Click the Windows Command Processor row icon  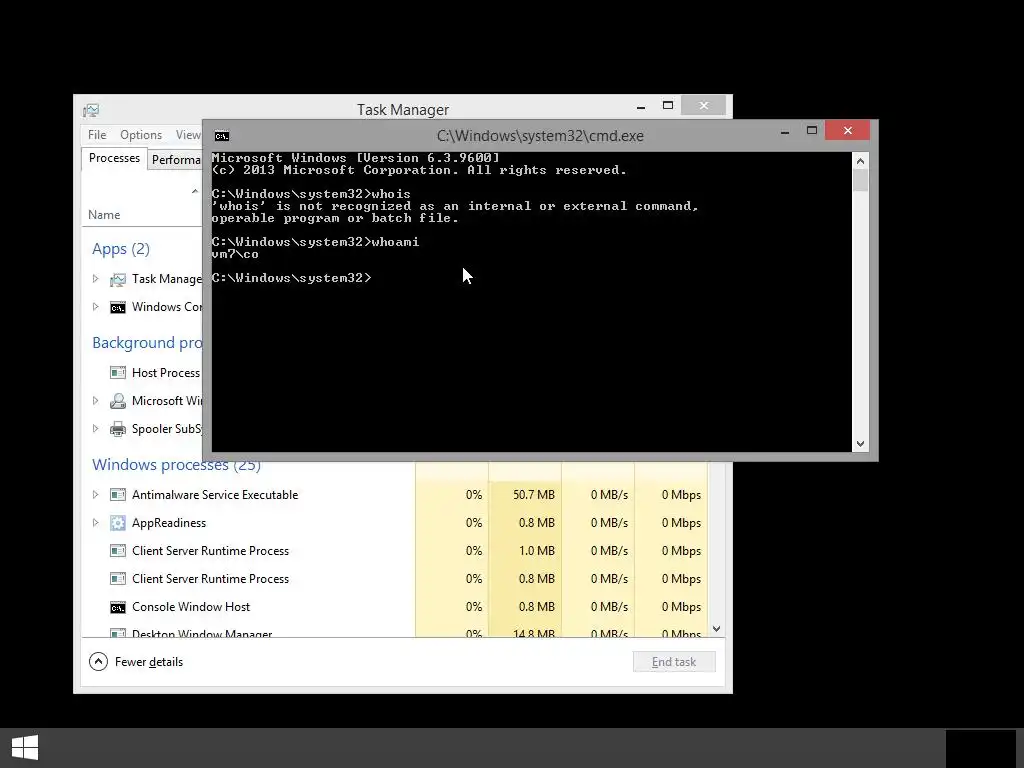118,308
